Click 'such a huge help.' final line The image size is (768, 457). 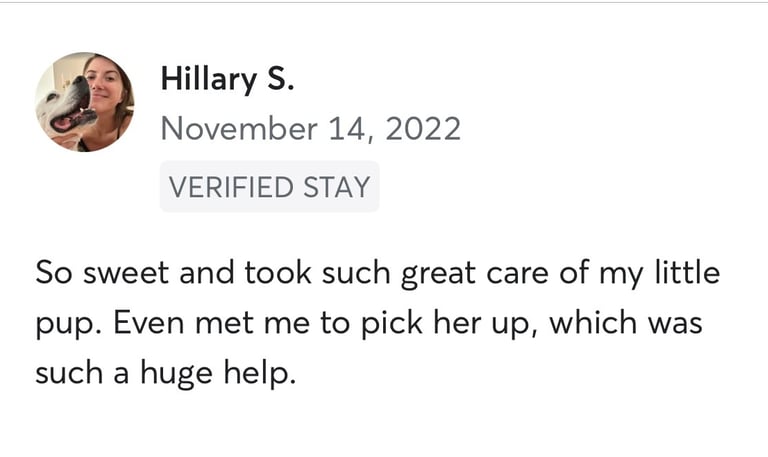(166, 374)
